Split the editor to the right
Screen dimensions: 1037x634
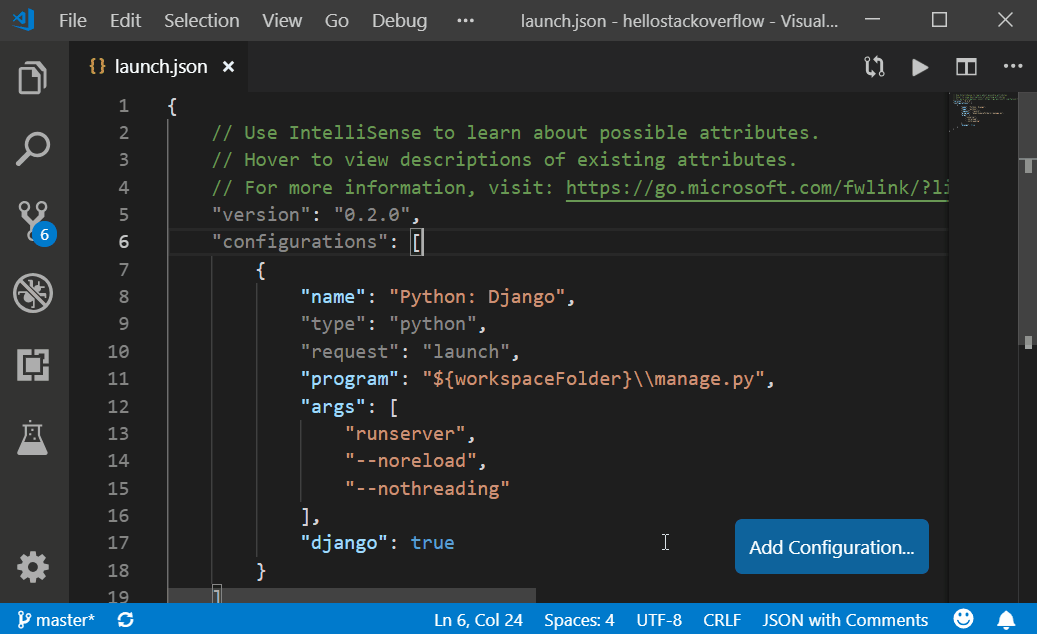point(966,67)
